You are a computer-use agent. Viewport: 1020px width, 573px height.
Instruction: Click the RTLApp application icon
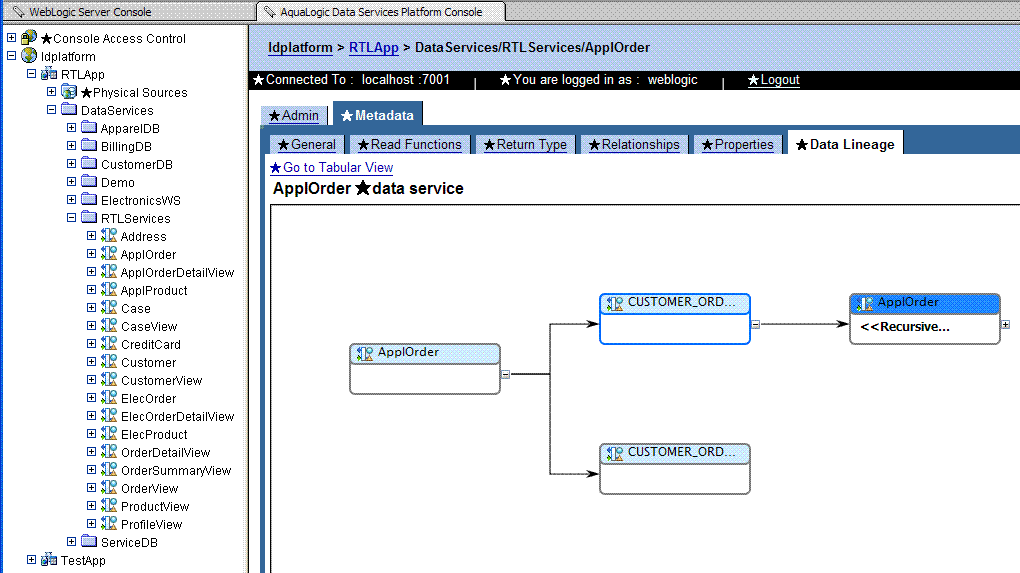tap(49, 74)
